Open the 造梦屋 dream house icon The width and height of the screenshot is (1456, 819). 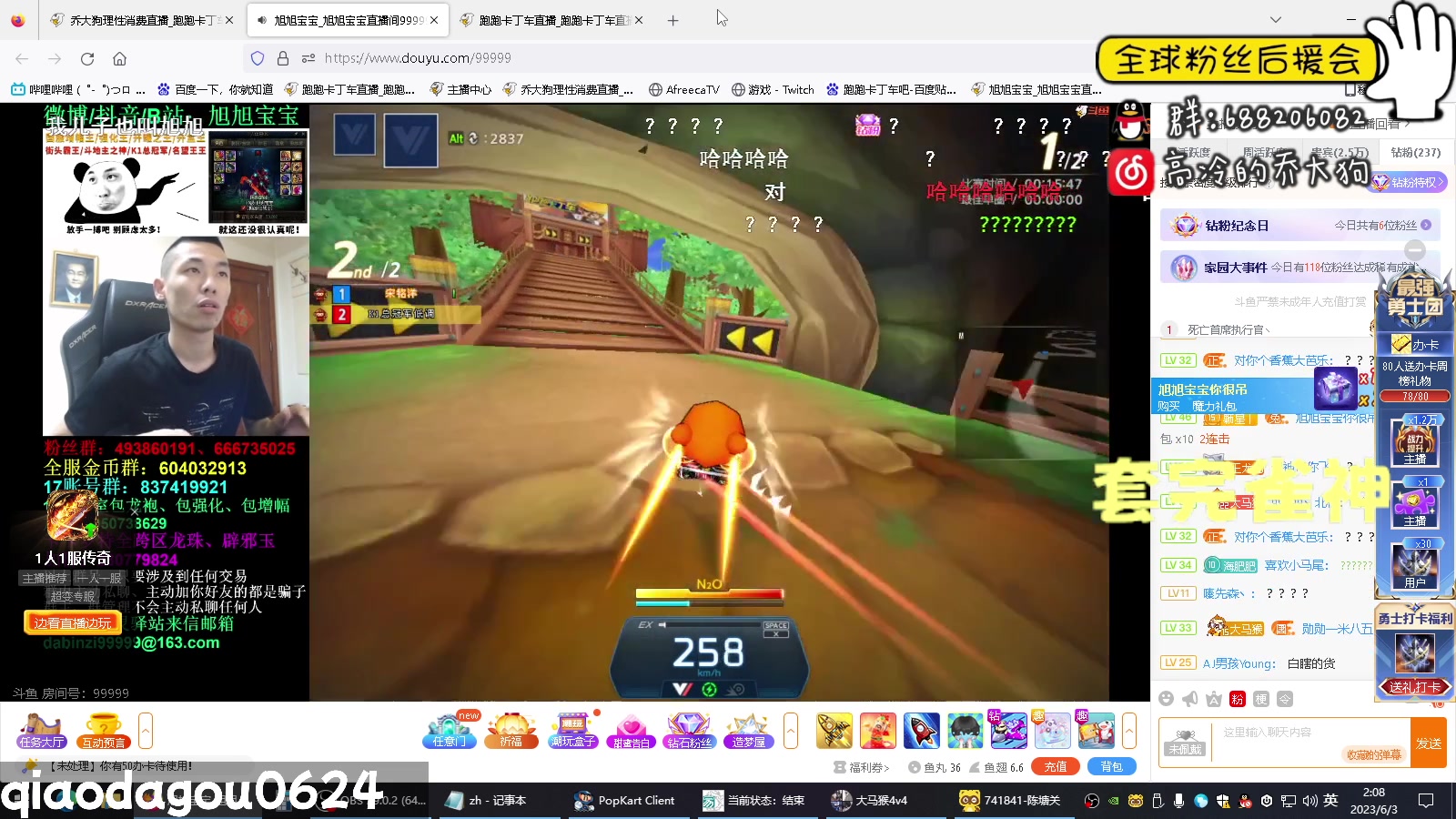[749, 731]
